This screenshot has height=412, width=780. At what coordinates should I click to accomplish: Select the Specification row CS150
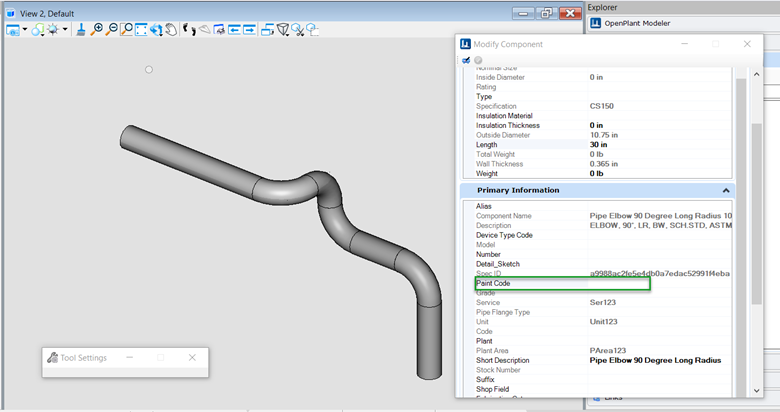[x=597, y=106]
